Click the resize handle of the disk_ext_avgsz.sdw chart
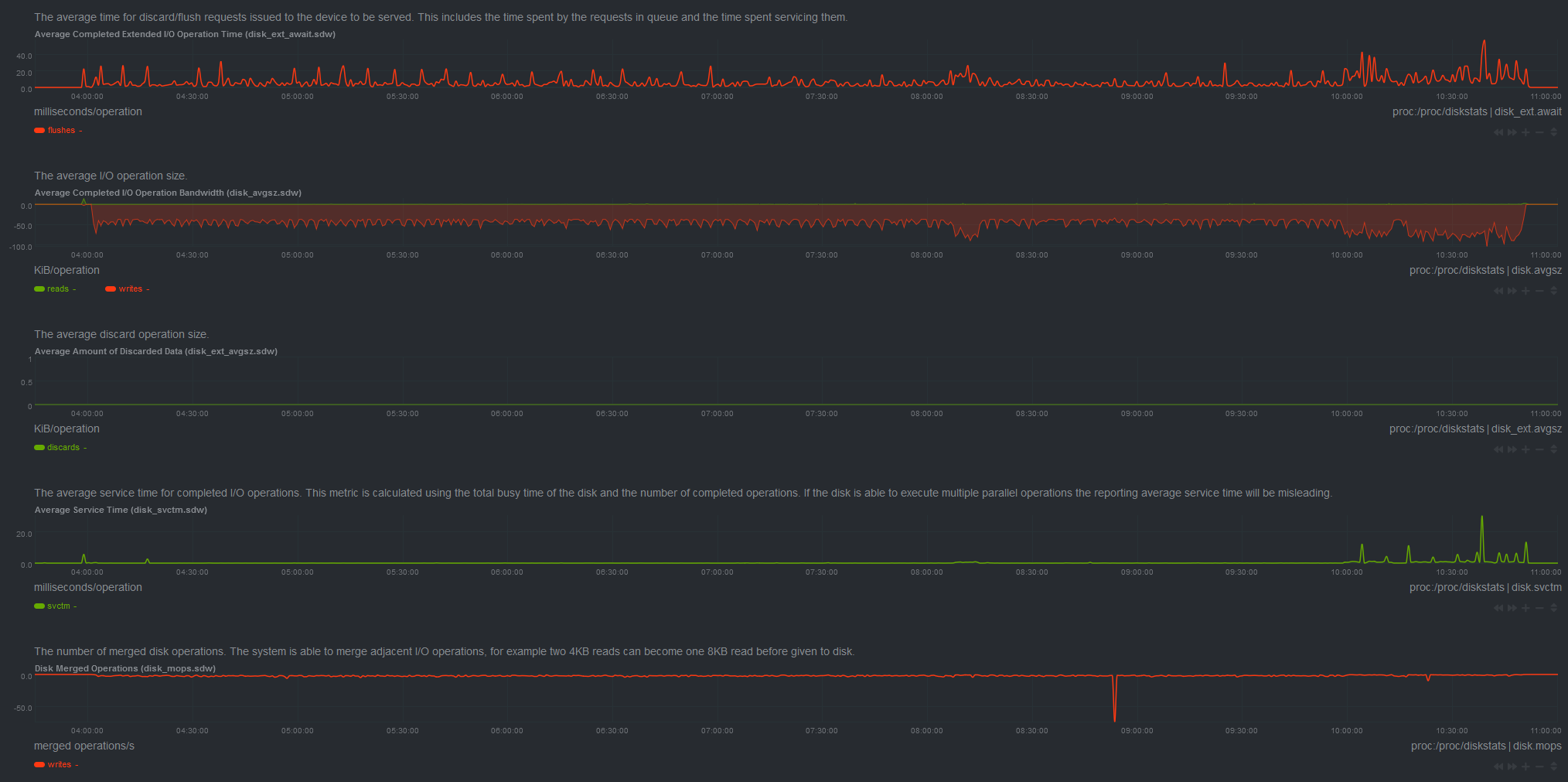The image size is (1568, 782). (1553, 449)
